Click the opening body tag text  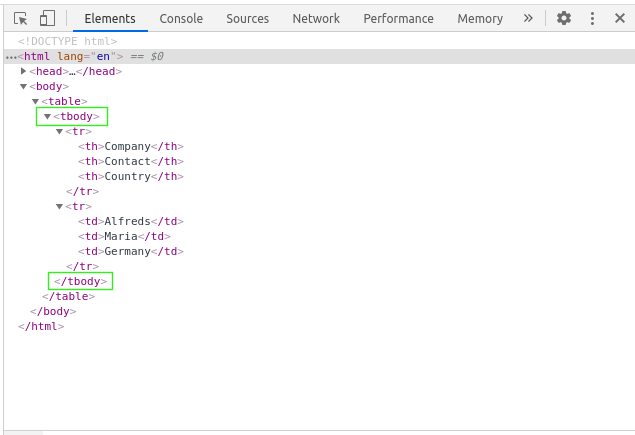click(x=49, y=86)
